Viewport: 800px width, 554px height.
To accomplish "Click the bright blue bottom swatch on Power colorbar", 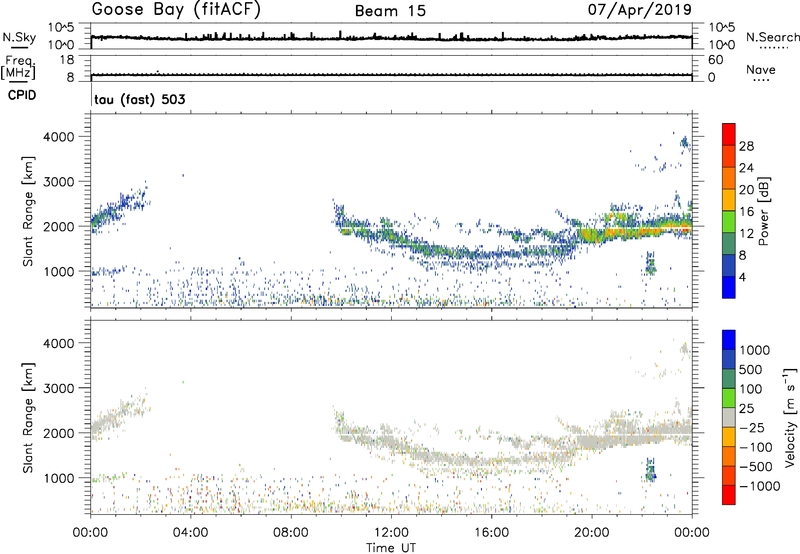I will [x=729, y=287].
